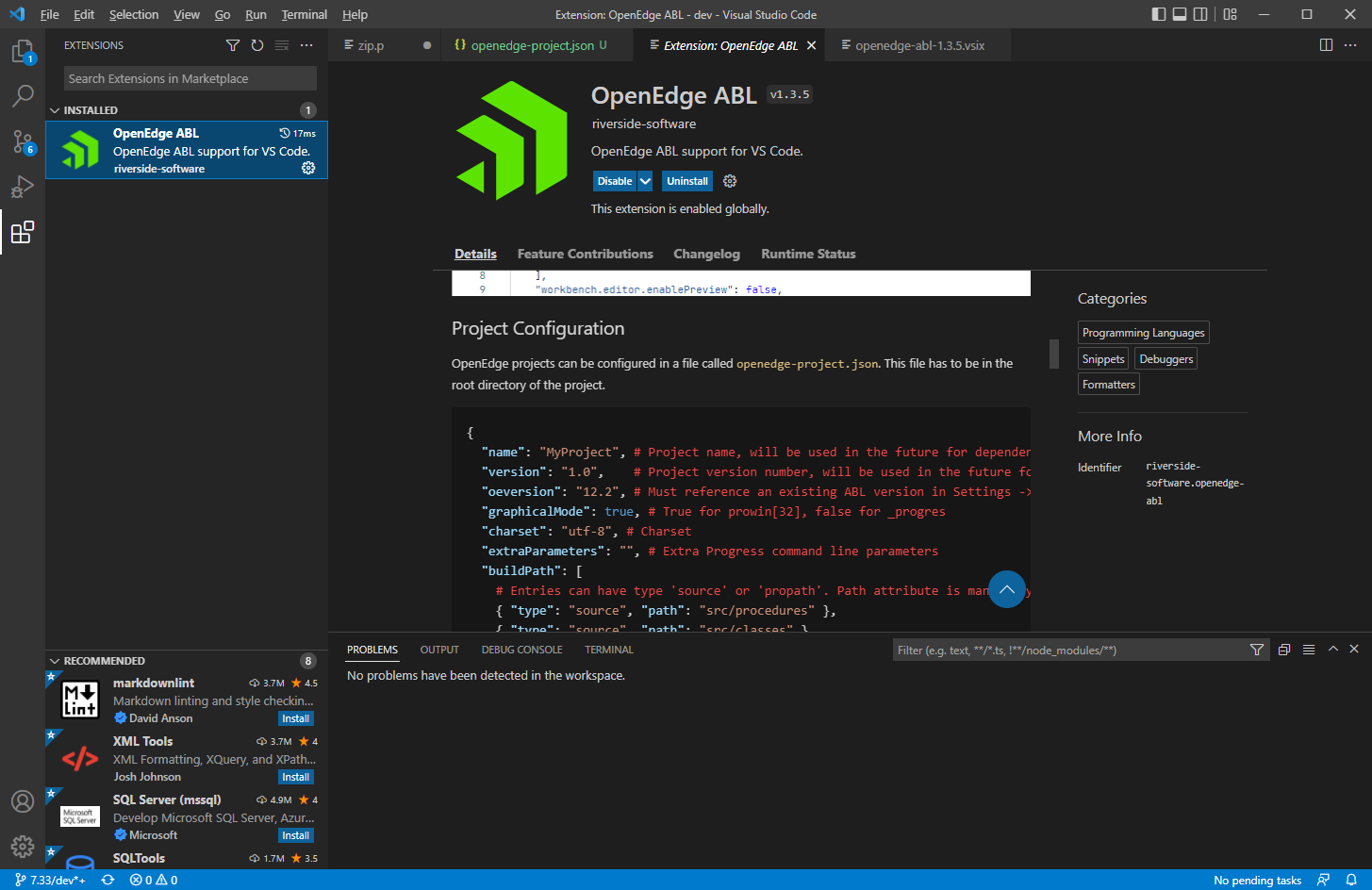1372x890 pixels.
Task: Filter extensions using the funnel icon
Action: [x=232, y=44]
